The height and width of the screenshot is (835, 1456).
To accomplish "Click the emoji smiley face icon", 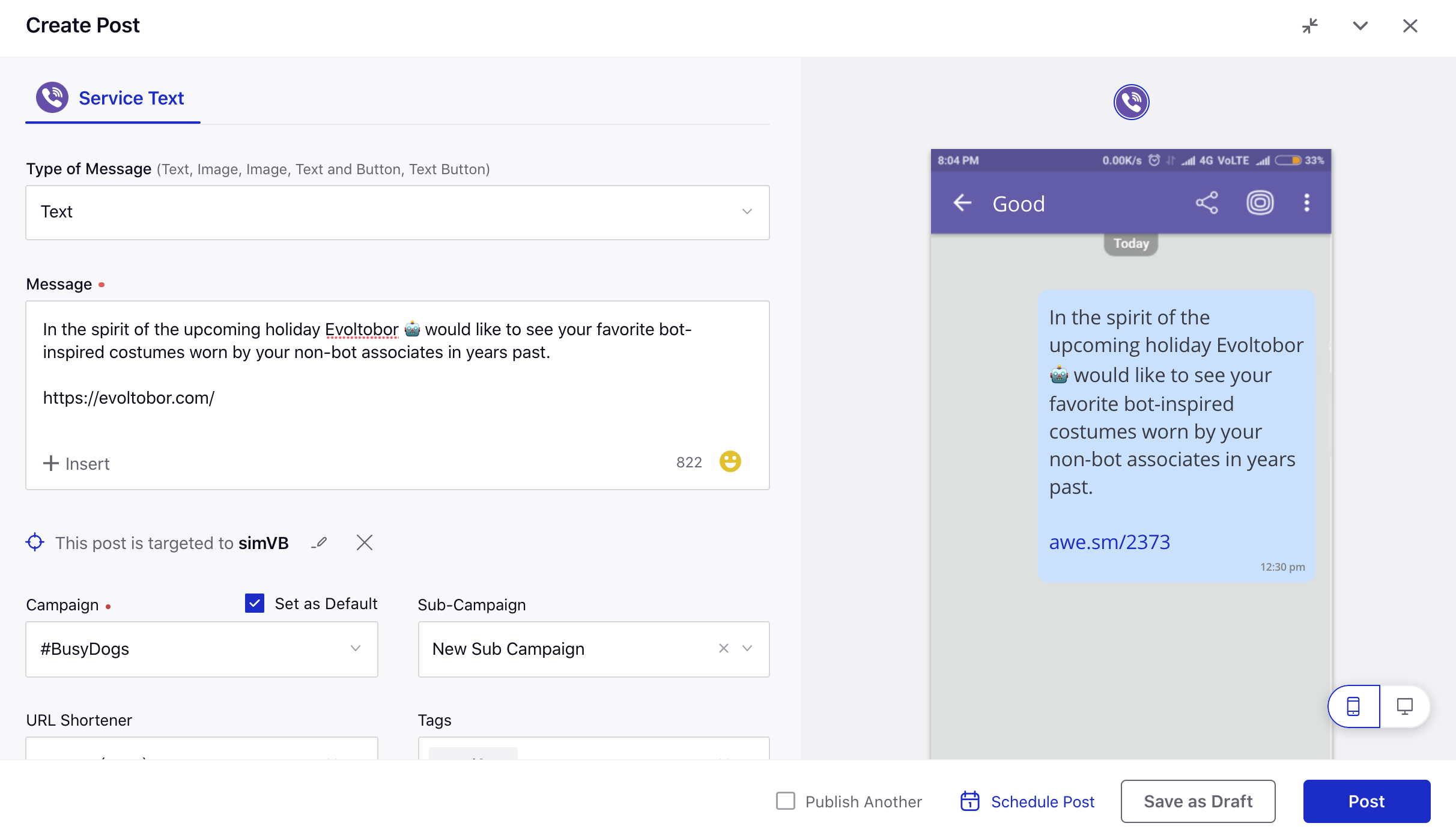I will point(731,461).
